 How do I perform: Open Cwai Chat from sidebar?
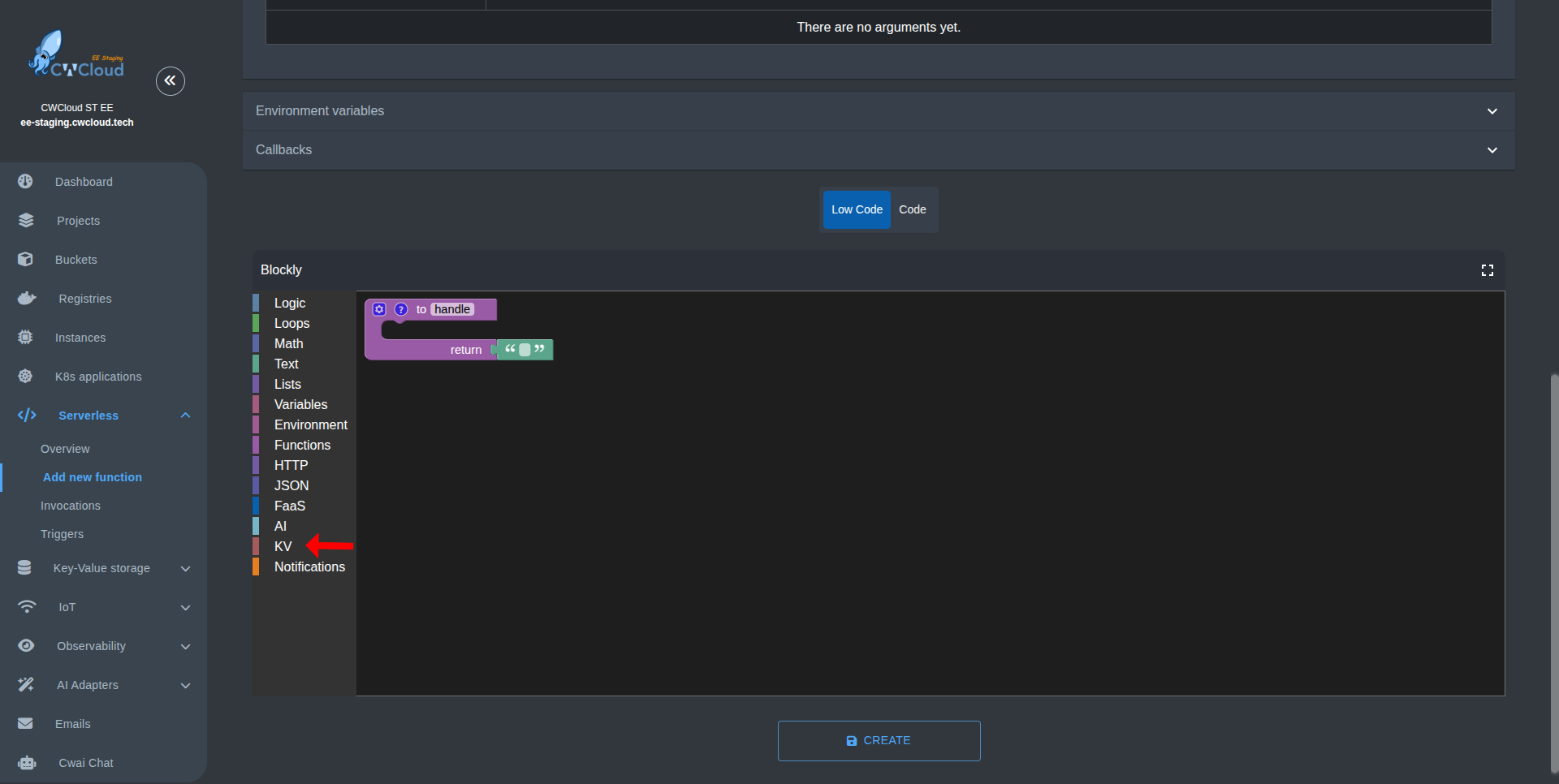[86, 763]
